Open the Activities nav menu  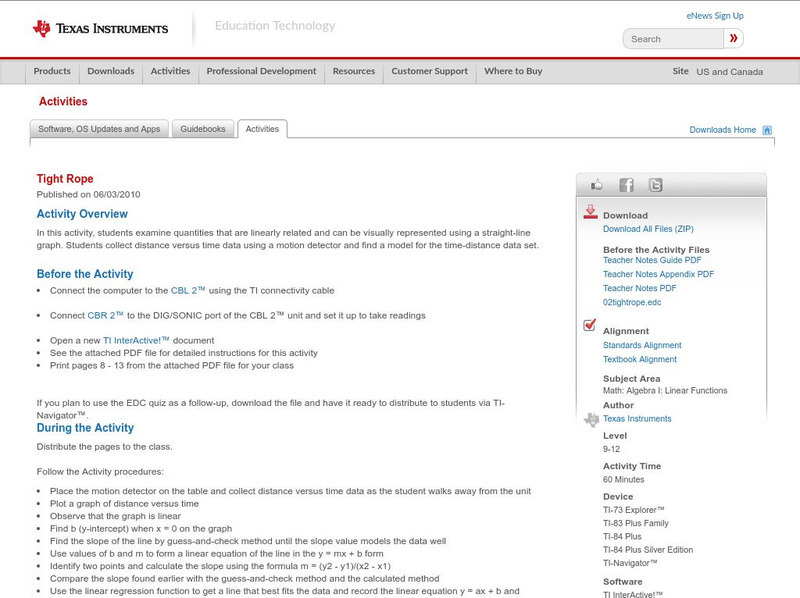(x=170, y=71)
